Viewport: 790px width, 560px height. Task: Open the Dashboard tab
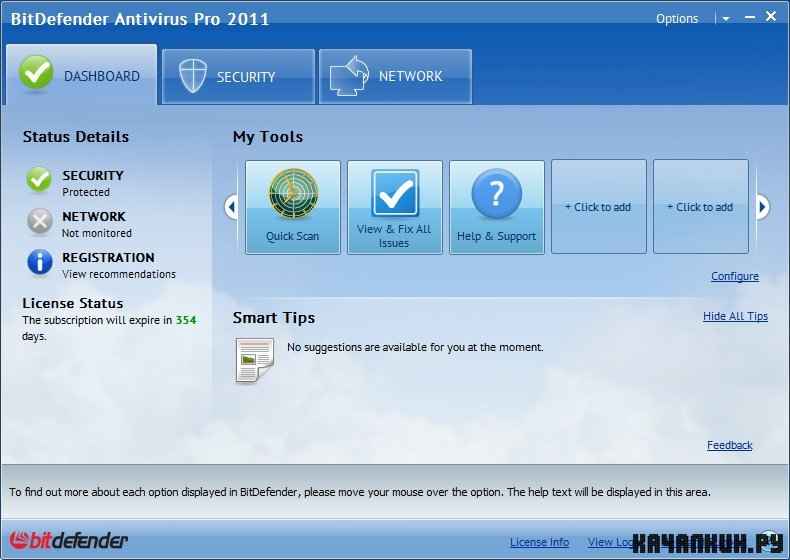tap(82, 75)
